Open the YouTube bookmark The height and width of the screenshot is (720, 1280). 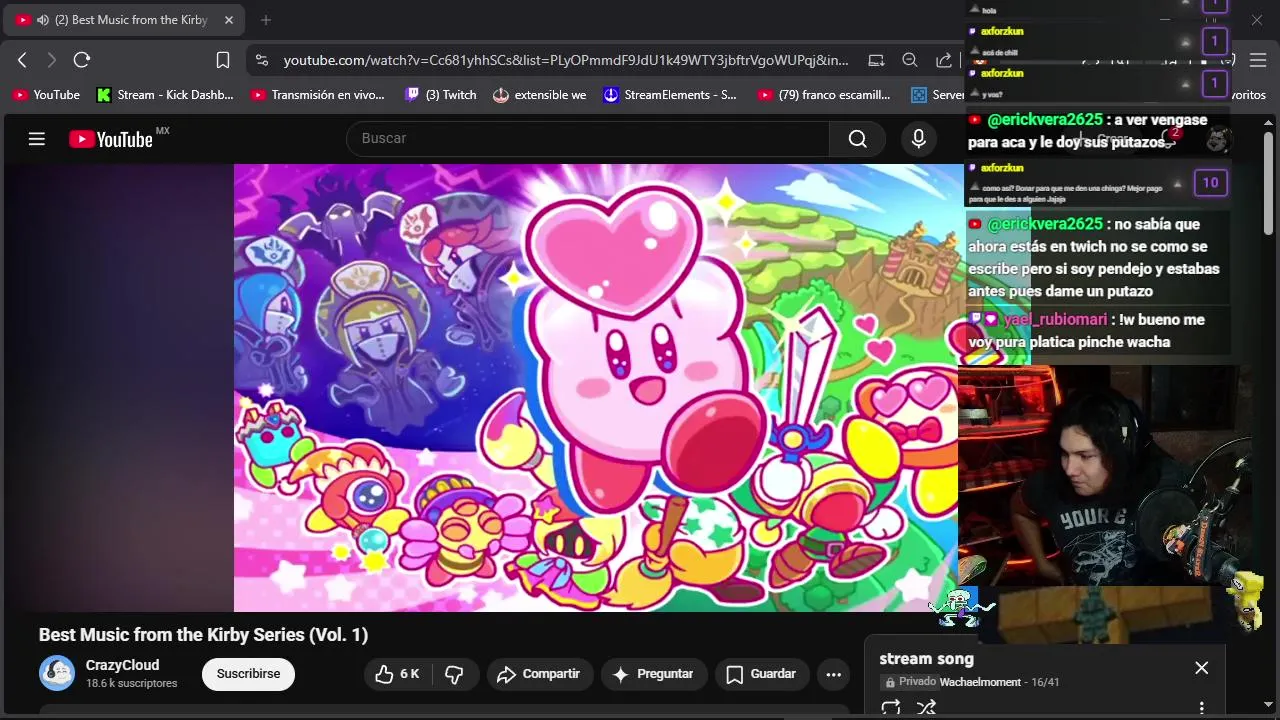tap(46, 95)
